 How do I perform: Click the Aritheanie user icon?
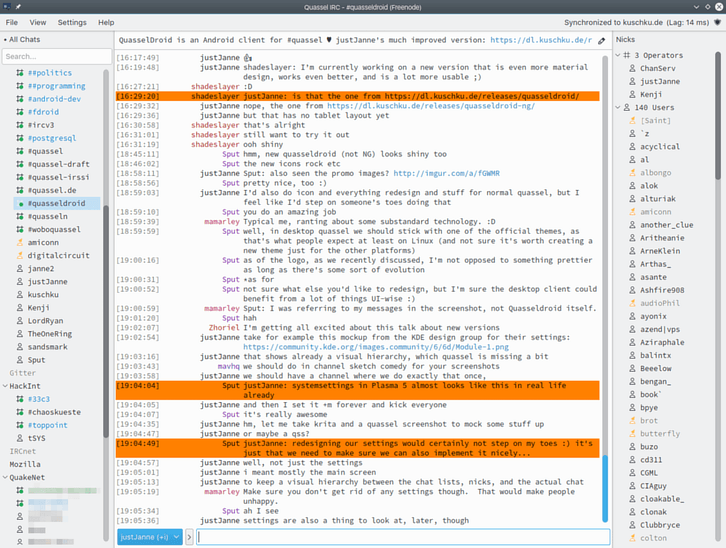(x=632, y=238)
